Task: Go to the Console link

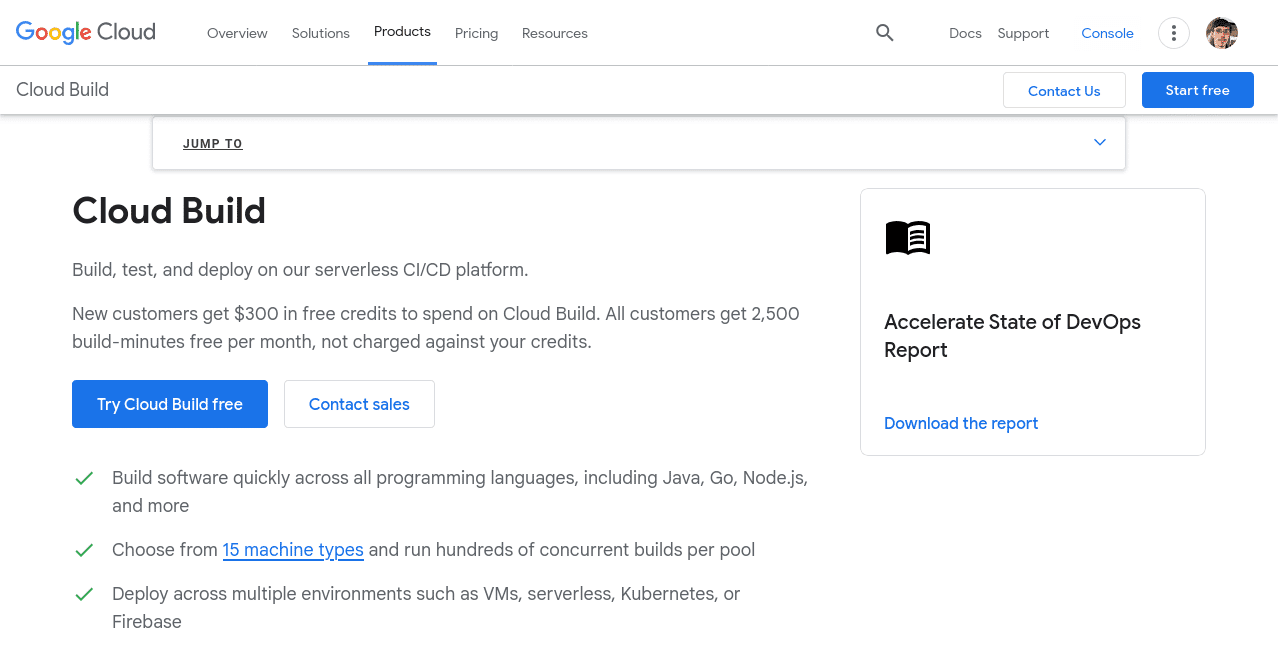Action: [1107, 33]
